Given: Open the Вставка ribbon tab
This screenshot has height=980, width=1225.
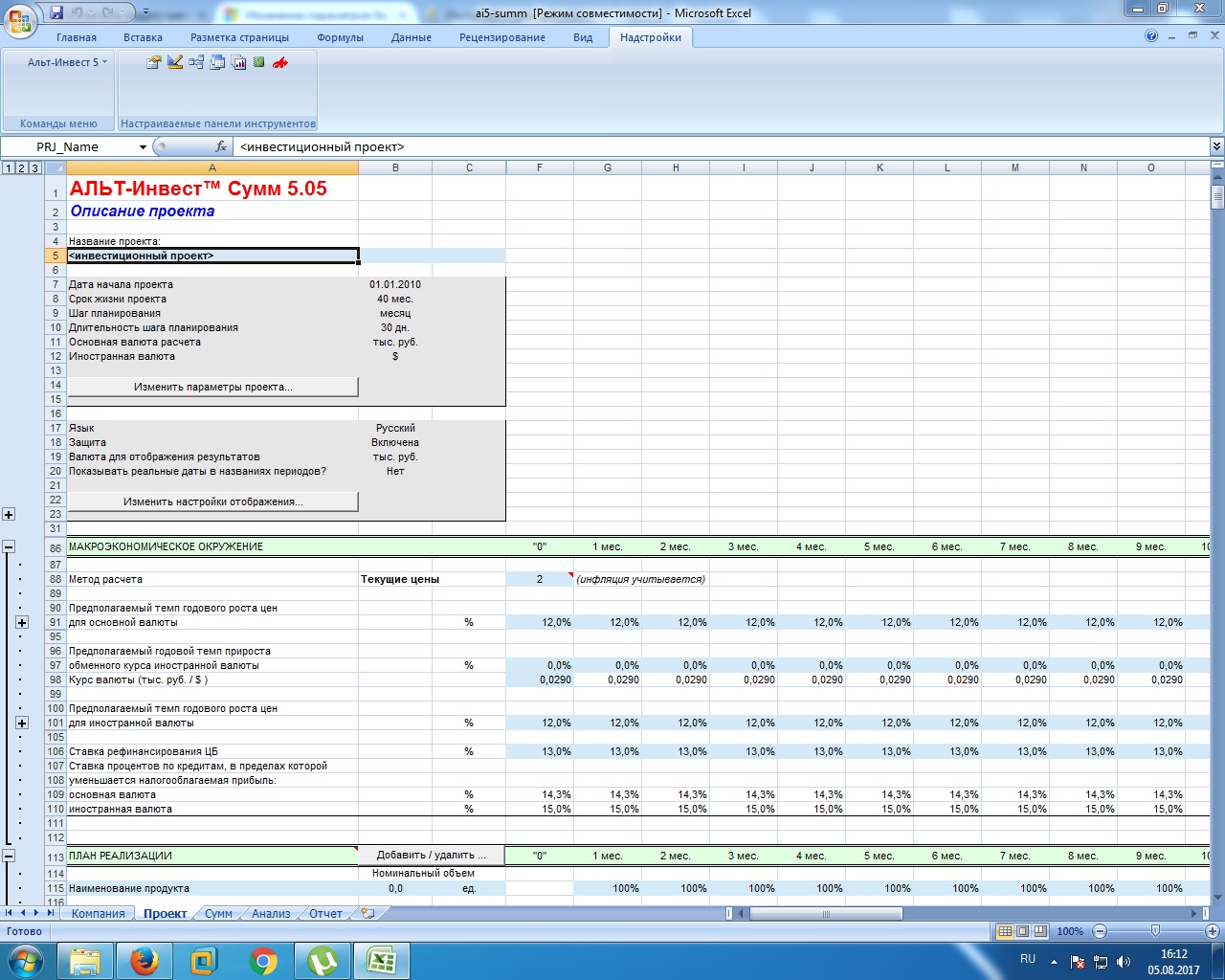Looking at the screenshot, I should pyautogui.click(x=143, y=37).
